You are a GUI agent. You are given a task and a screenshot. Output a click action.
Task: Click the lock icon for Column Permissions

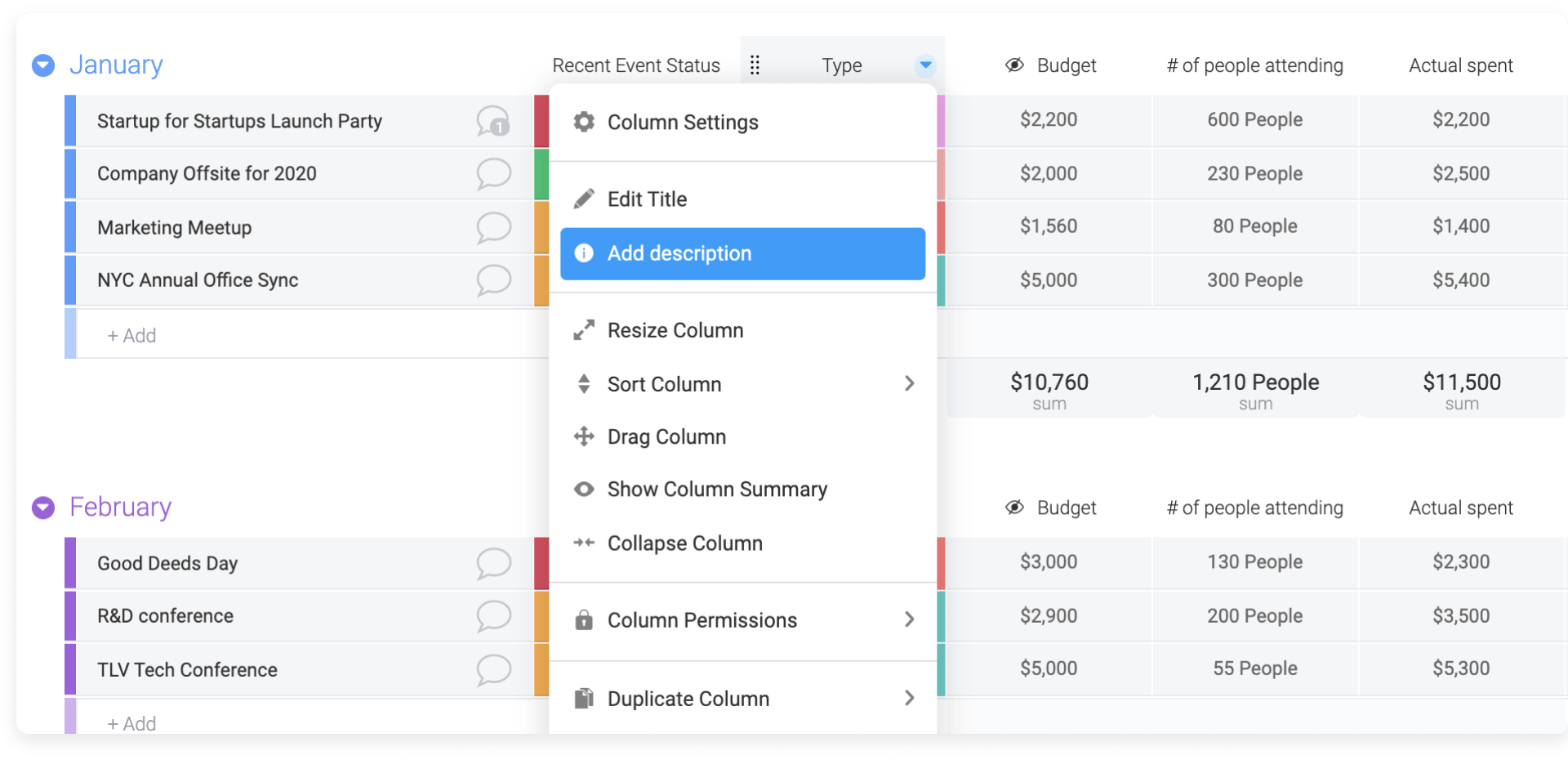(x=583, y=619)
